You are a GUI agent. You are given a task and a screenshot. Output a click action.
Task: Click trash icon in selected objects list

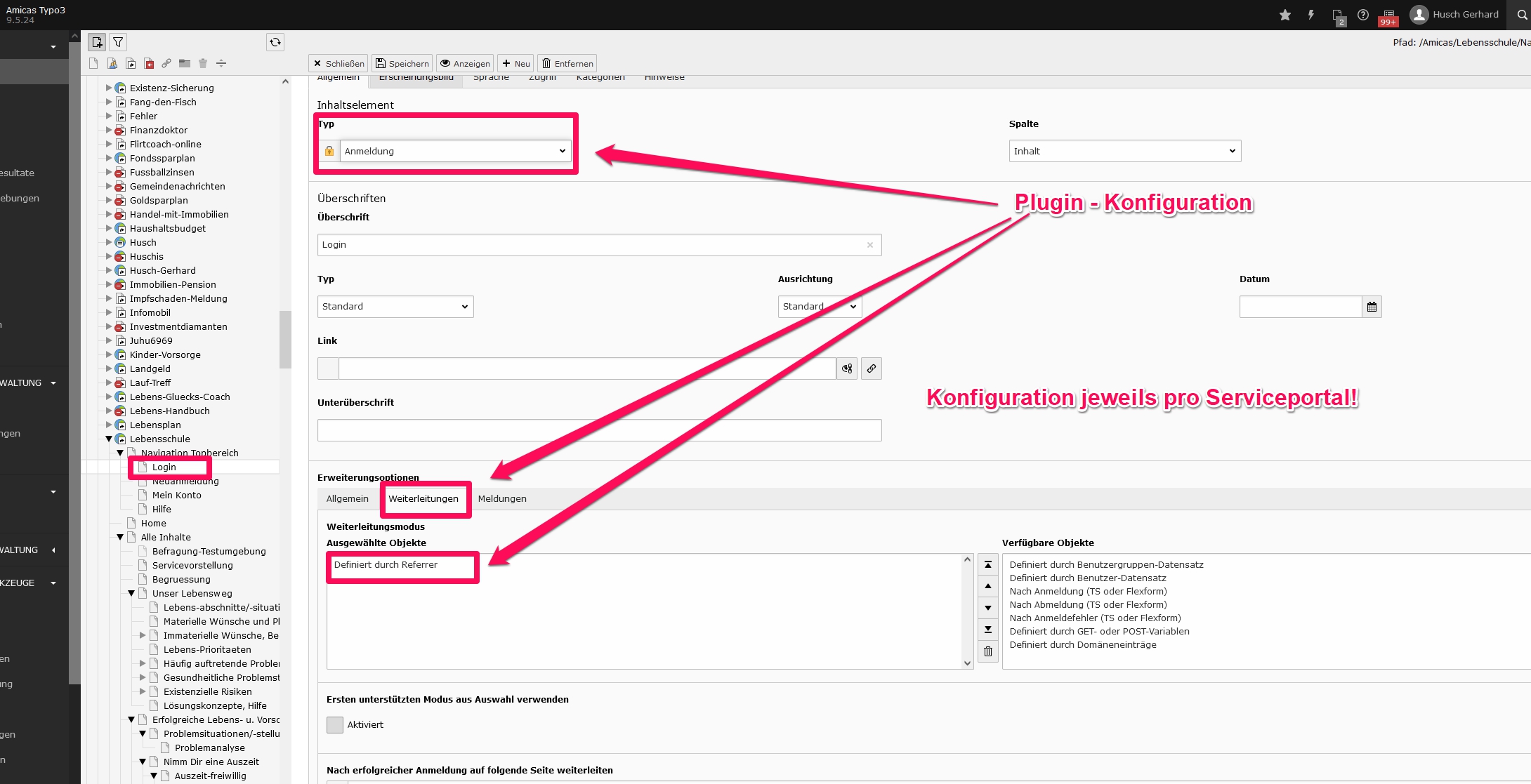(988, 651)
